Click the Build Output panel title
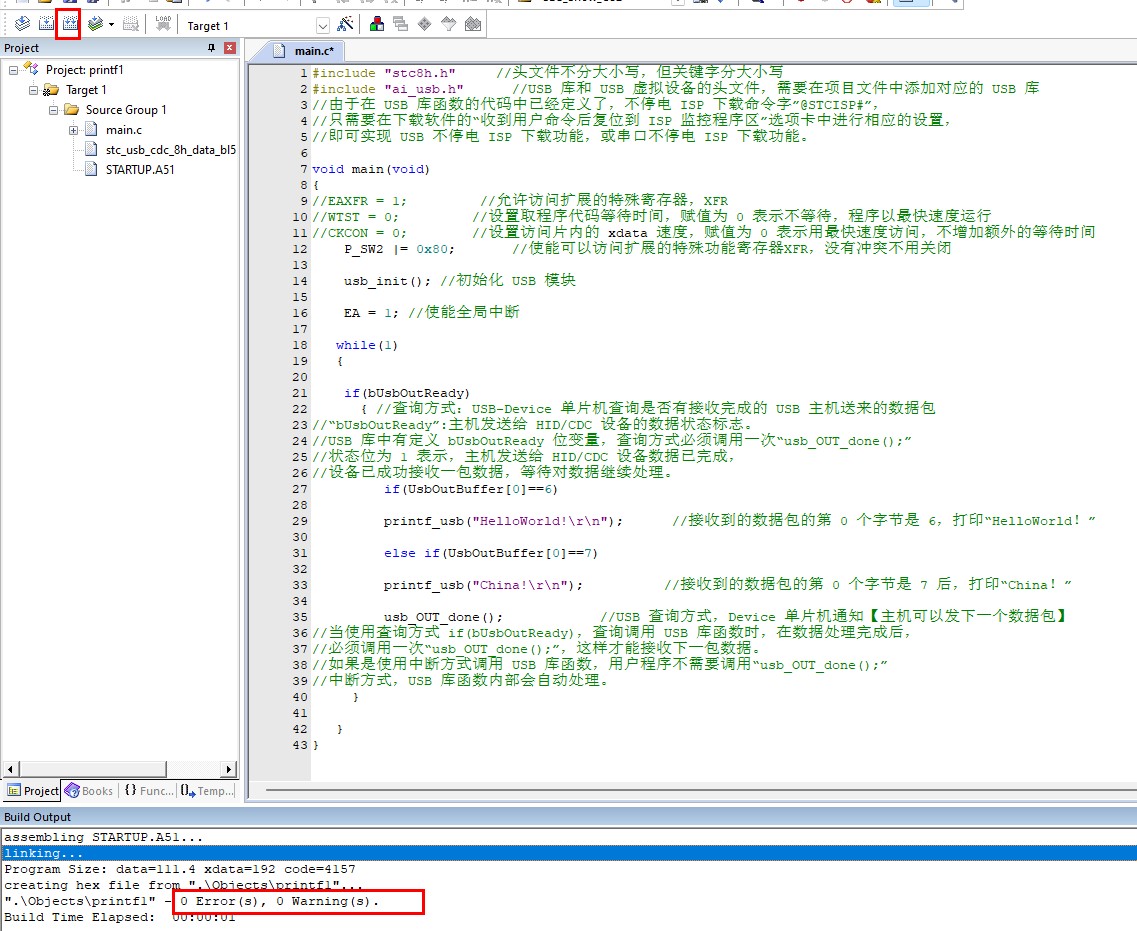The width and height of the screenshot is (1137, 931). pyautogui.click(x=38, y=817)
